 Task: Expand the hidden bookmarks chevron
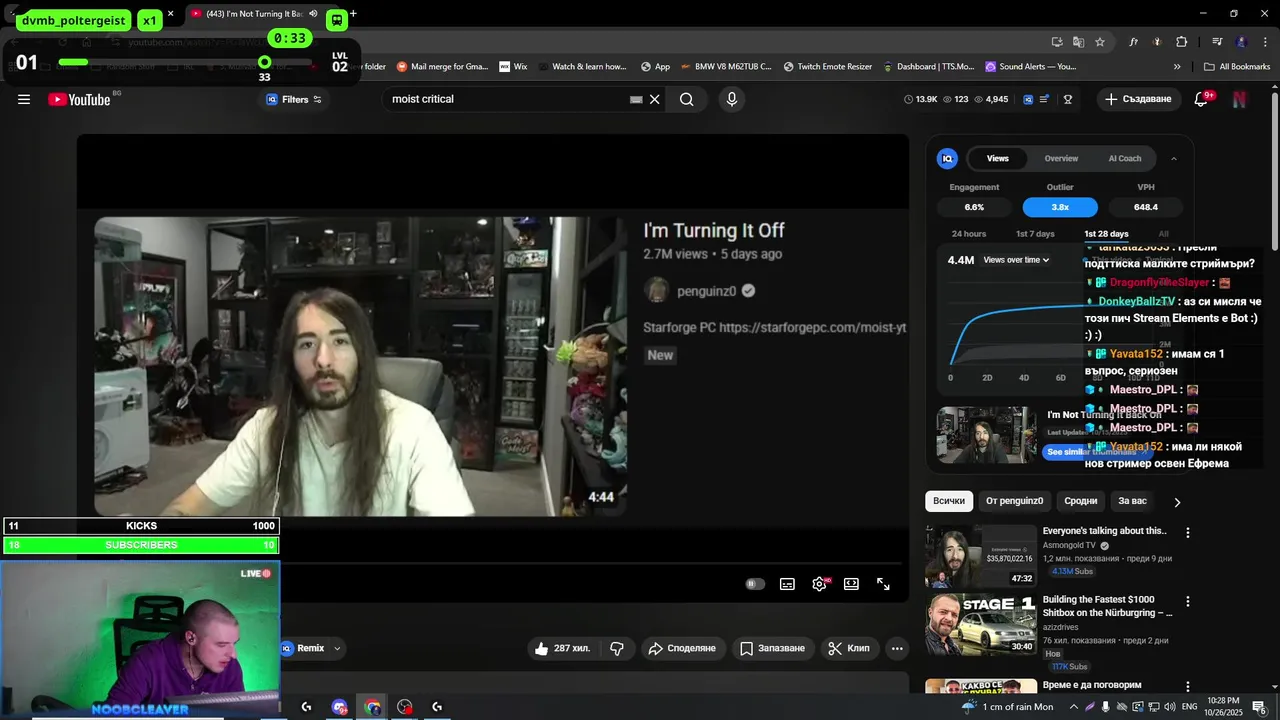click(1177, 67)
